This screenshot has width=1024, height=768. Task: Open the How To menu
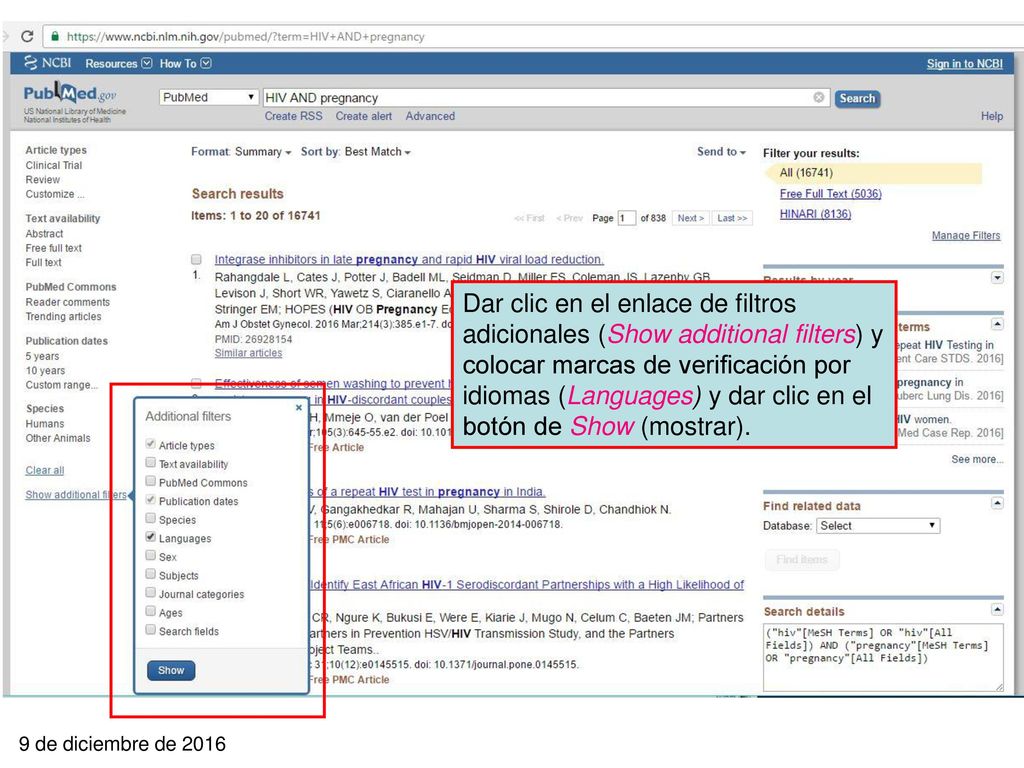[185, 63]
